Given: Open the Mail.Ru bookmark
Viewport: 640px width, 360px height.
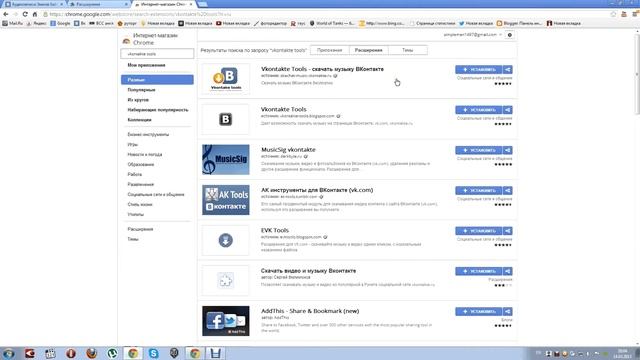Looking at the screenshot, I should click(x=13, y=23).
